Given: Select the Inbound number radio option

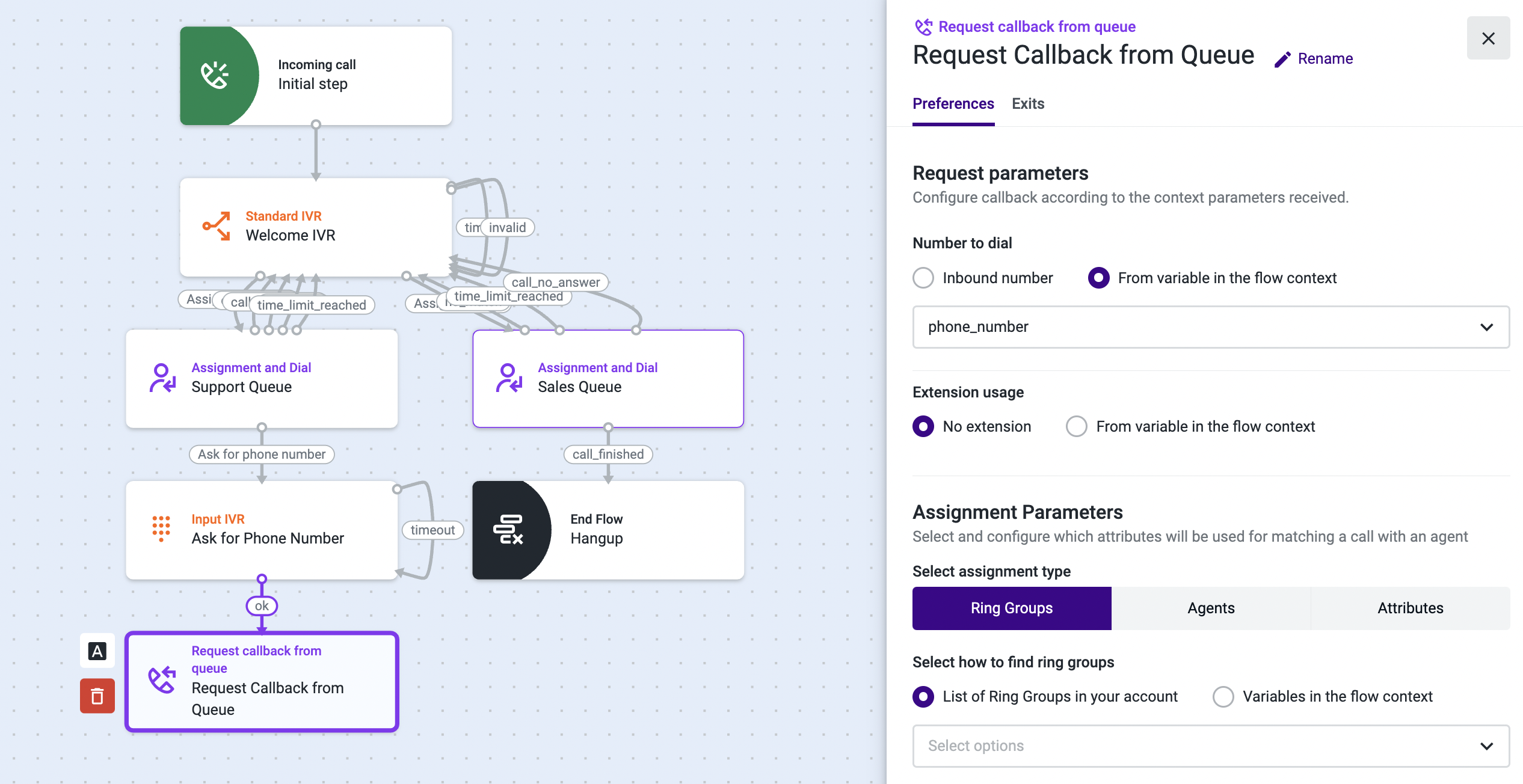Looking at the screenshot, I should [x=923, y=278].
